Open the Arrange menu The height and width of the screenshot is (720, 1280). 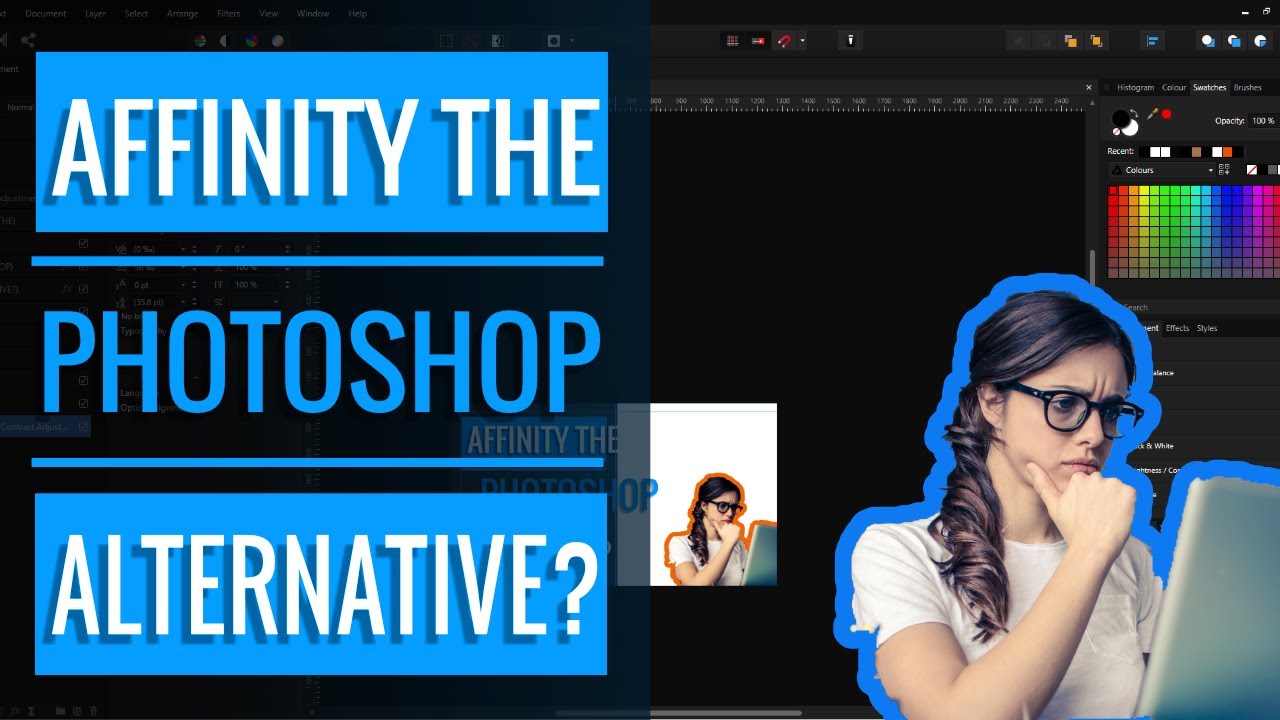tap(182, 14)
